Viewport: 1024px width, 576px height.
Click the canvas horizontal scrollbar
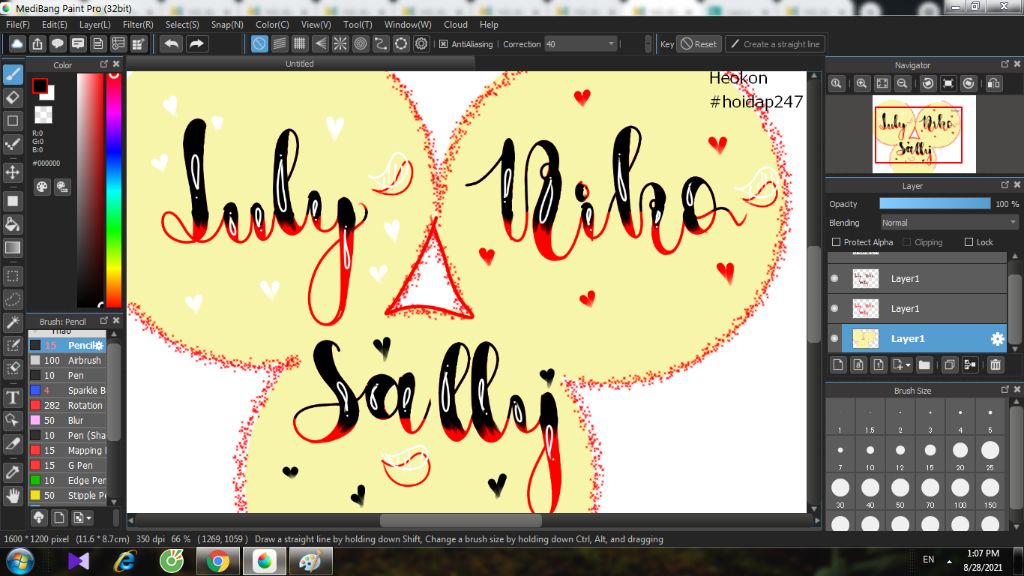(x=460, y=520)
